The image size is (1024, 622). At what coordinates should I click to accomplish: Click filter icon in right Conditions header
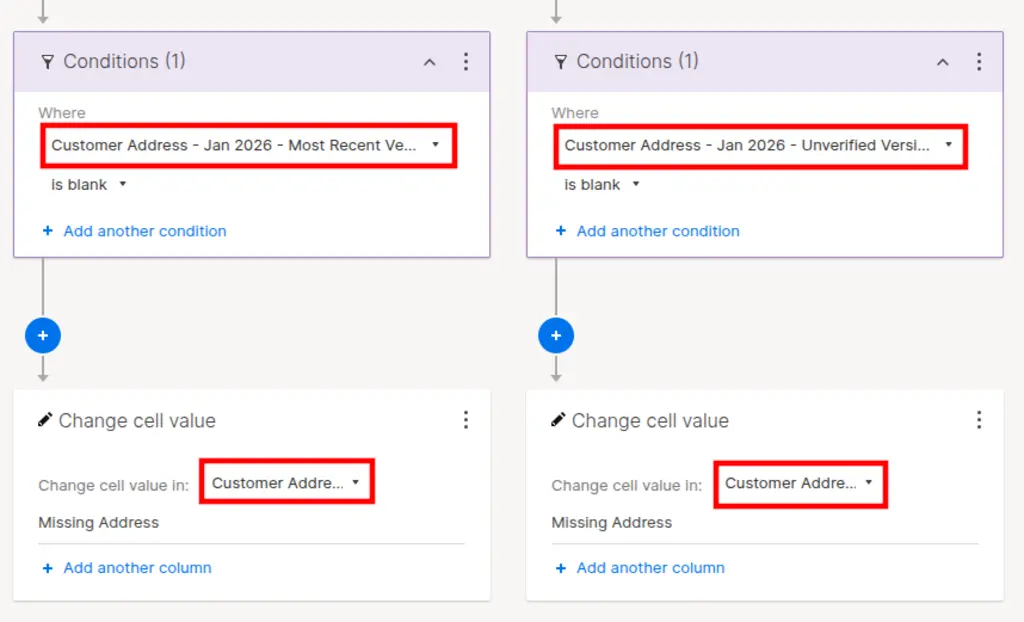point(560,62)
